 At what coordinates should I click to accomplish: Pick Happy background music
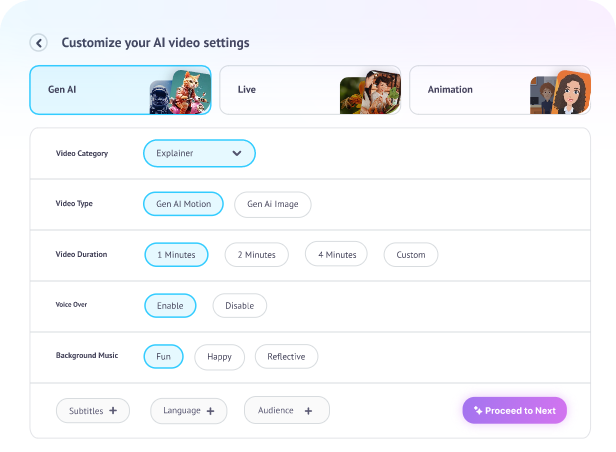click(x=219, y=357)
